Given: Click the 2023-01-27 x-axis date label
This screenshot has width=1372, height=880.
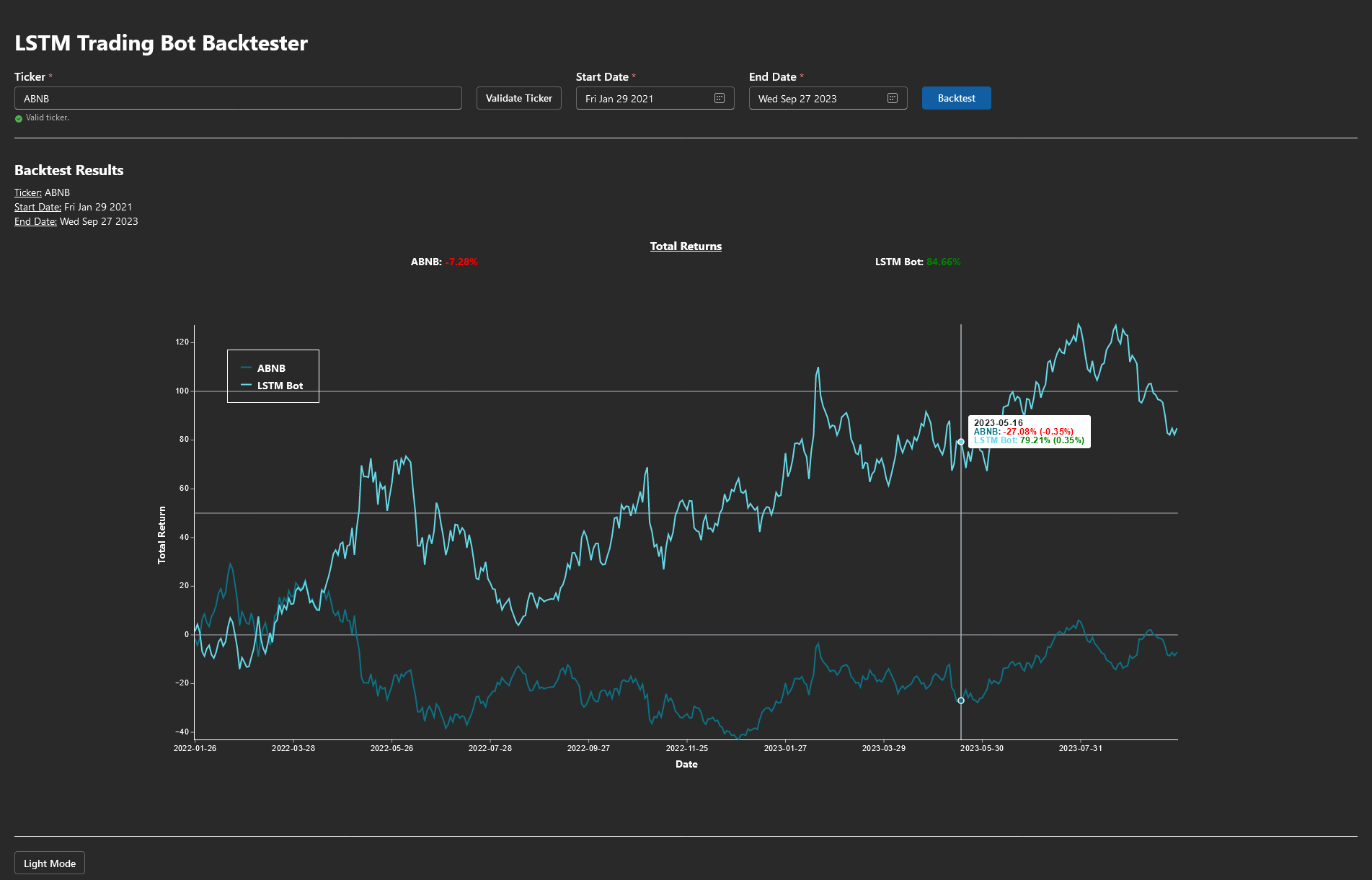Looking at the screenshot, I should (x=785, y=748).
